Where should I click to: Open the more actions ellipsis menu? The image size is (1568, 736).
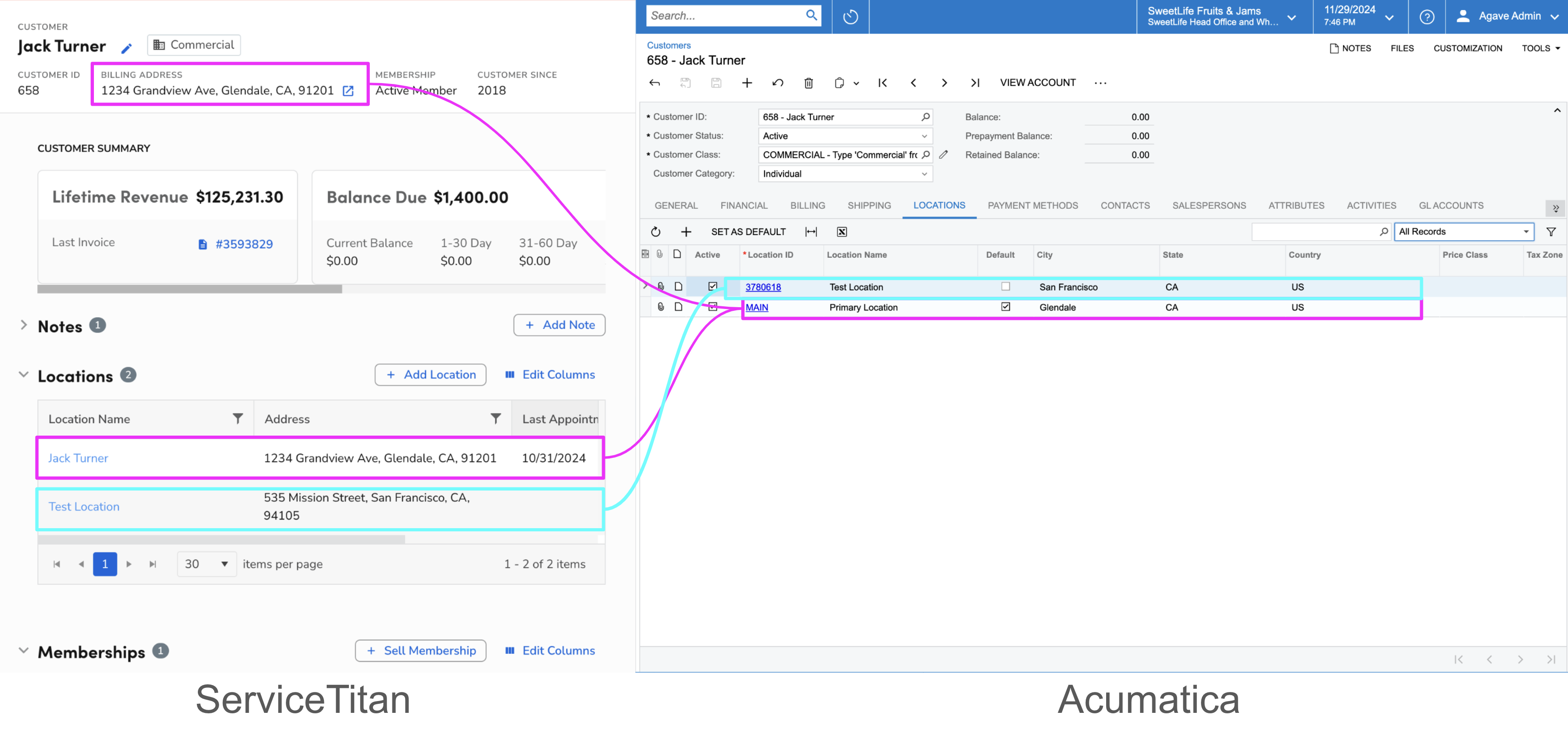coord(1101,83)
